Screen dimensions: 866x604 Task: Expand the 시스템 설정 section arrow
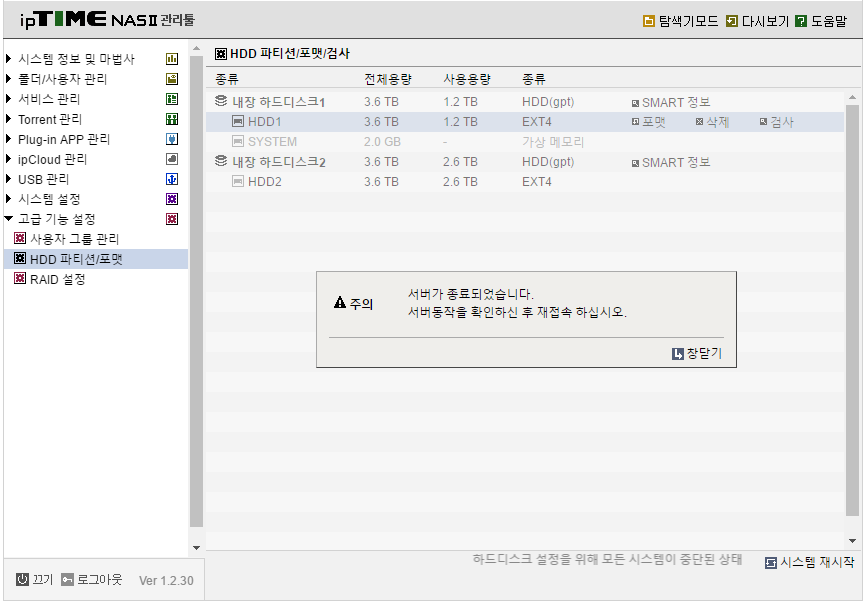(8, 198)
